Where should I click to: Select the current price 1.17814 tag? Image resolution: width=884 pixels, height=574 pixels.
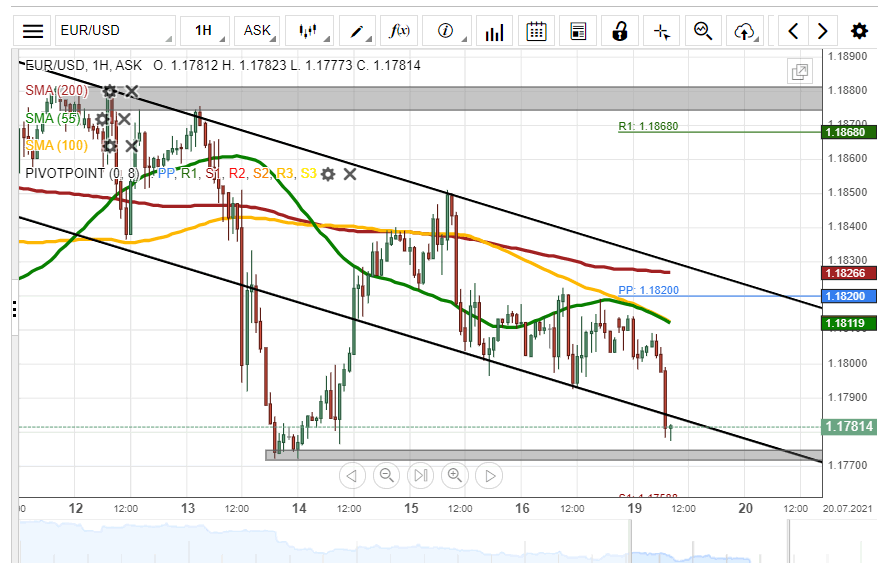tap(849, 426)
